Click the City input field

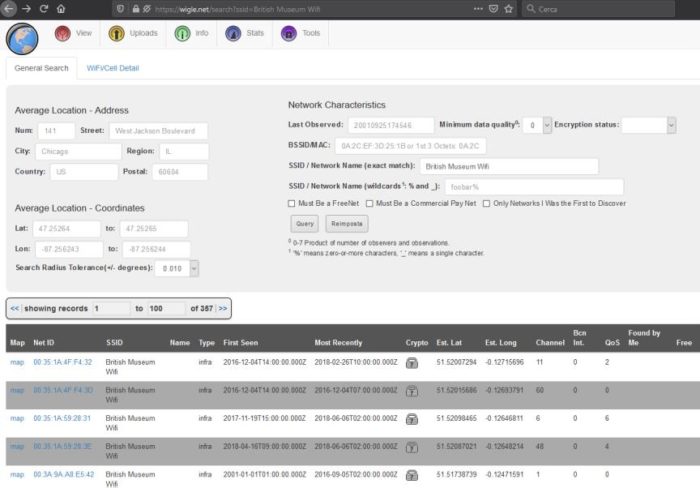(x=78, y=152)
